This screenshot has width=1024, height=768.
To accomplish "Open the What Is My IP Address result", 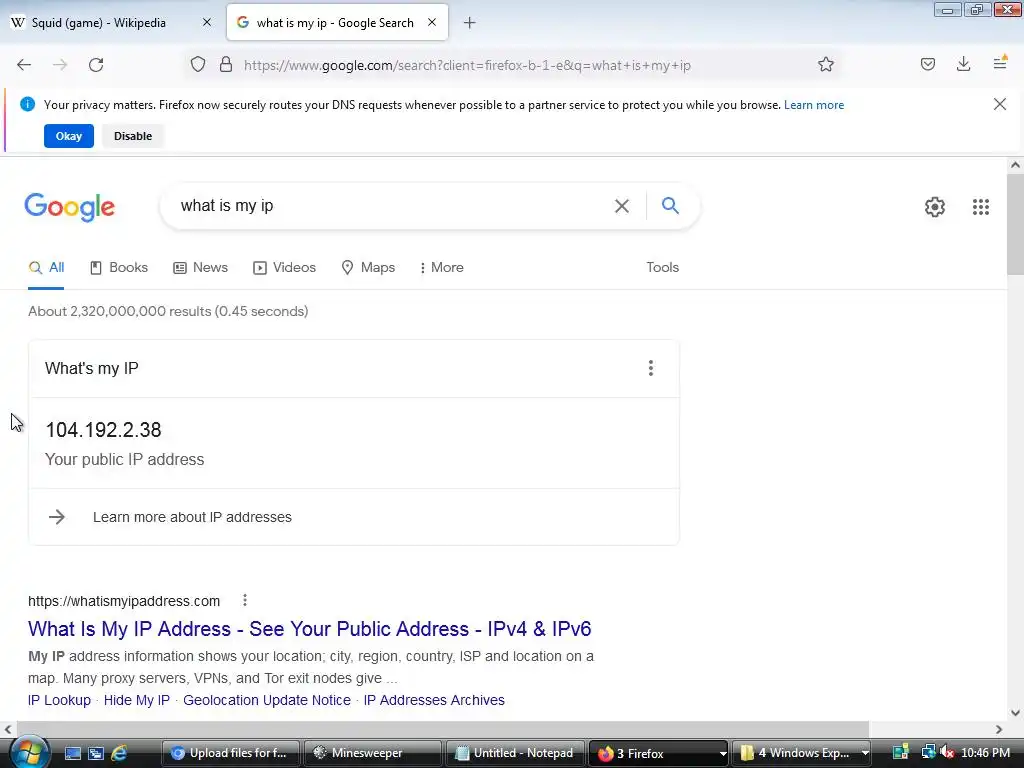I will click(x=310, y=629).
